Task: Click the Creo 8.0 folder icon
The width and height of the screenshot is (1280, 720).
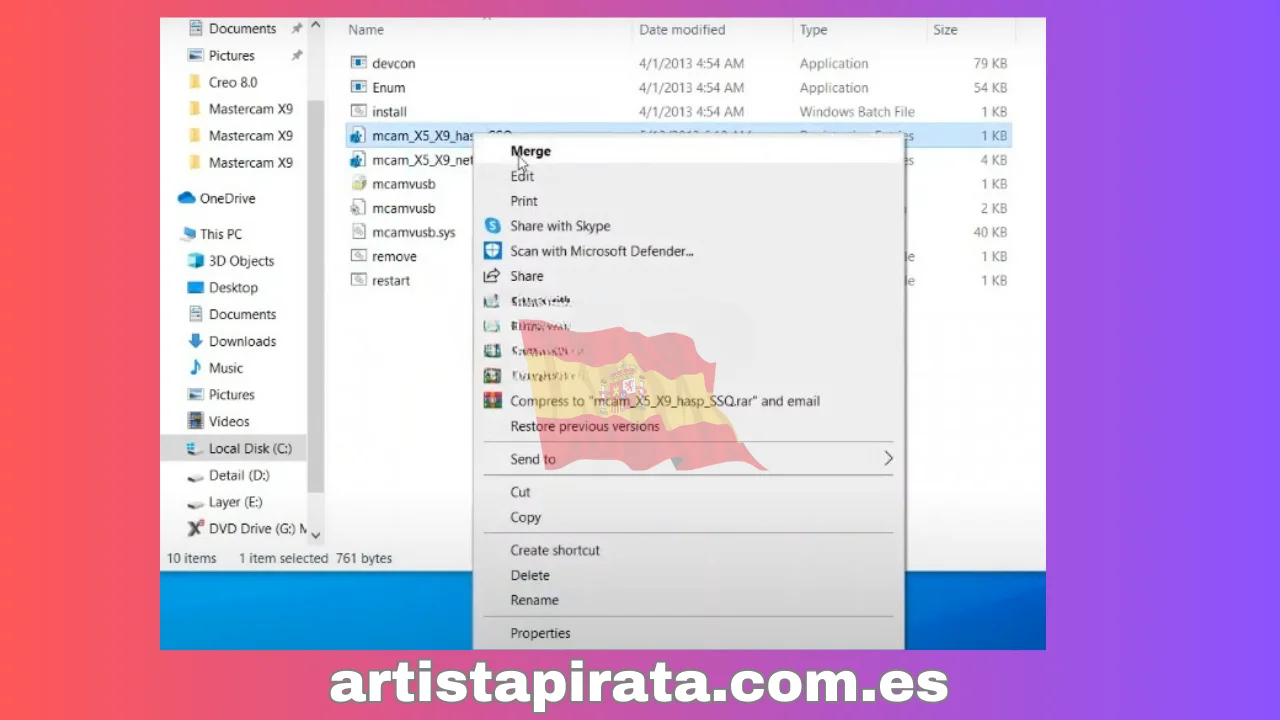Action: 196,82
